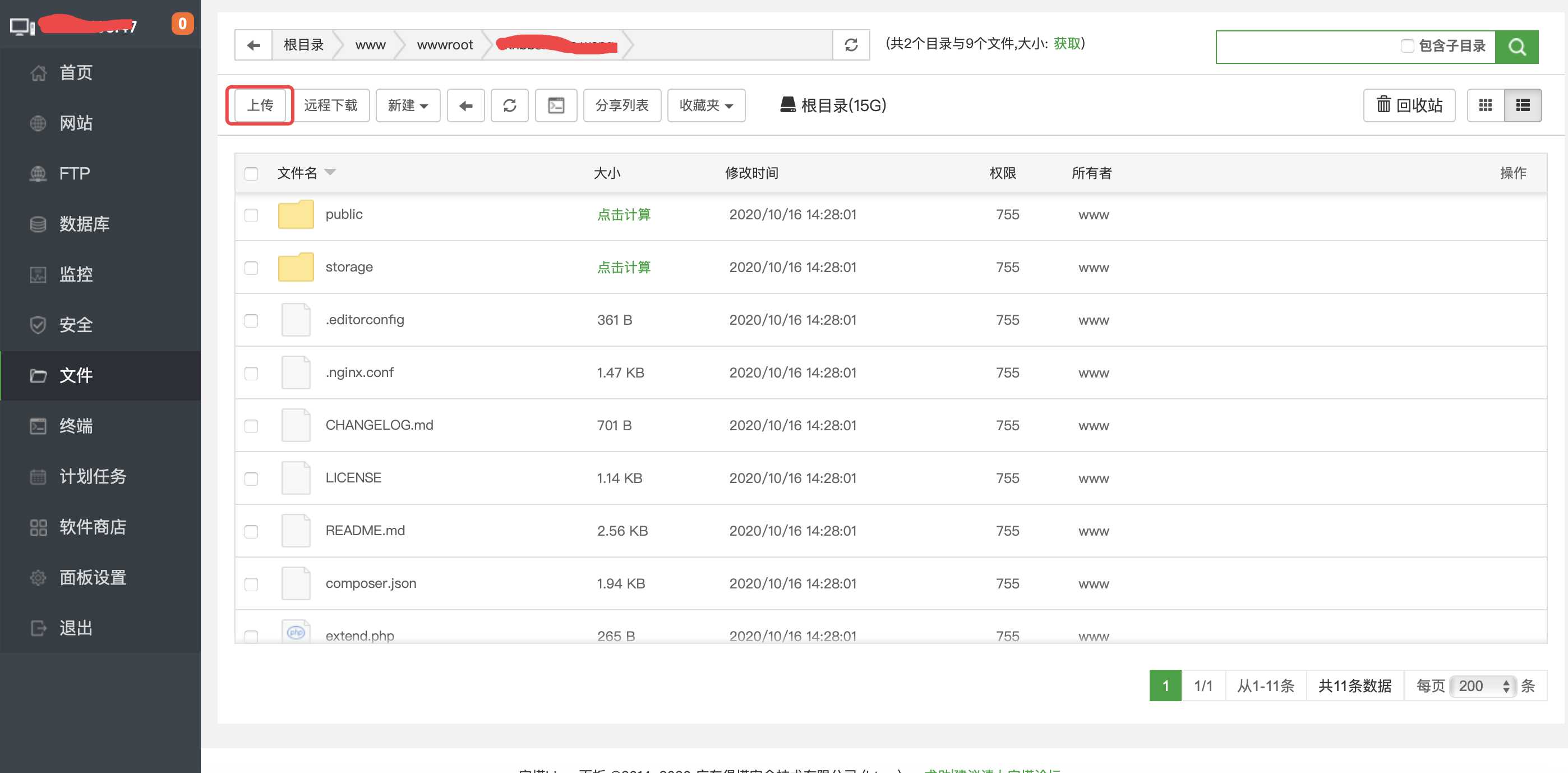Click 点击计算 for storage folder size

pos(624,267)
